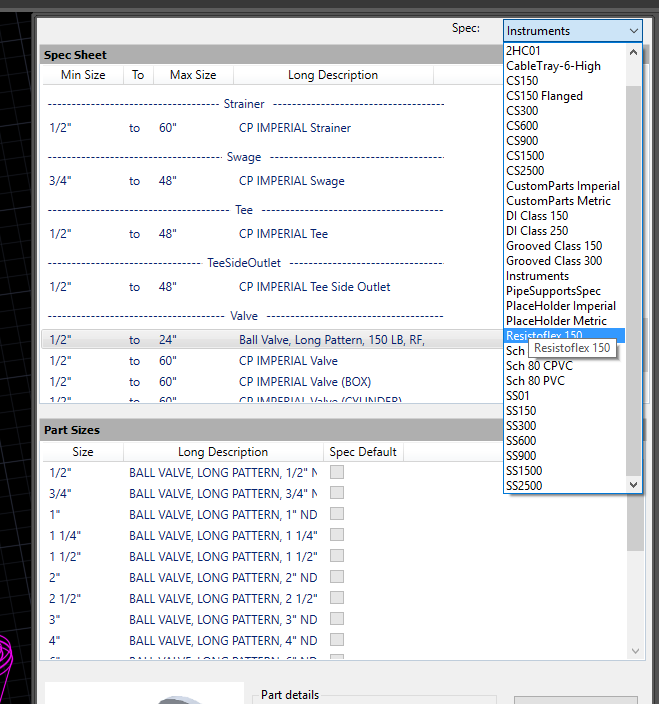Check Spec Default for 1/2" ball valve
Screen dimensions: 659x704
click(x=337, y=472)
